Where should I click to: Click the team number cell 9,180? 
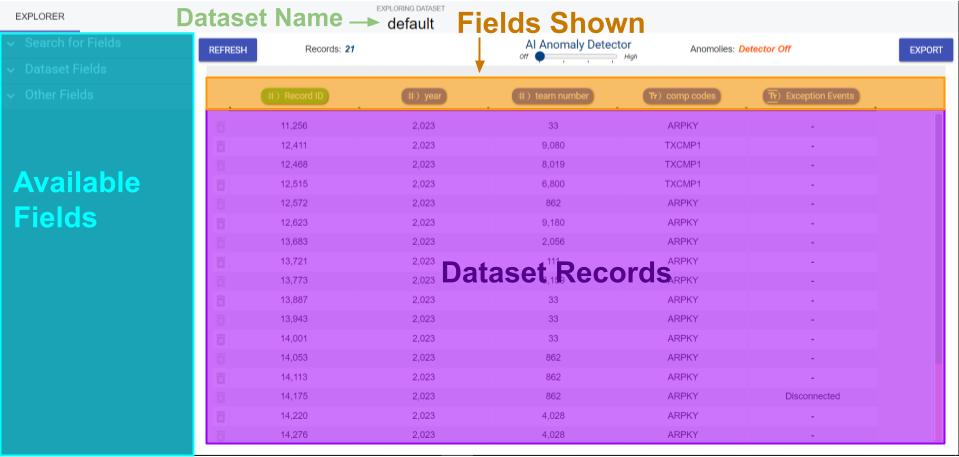[x=553, y=223]
